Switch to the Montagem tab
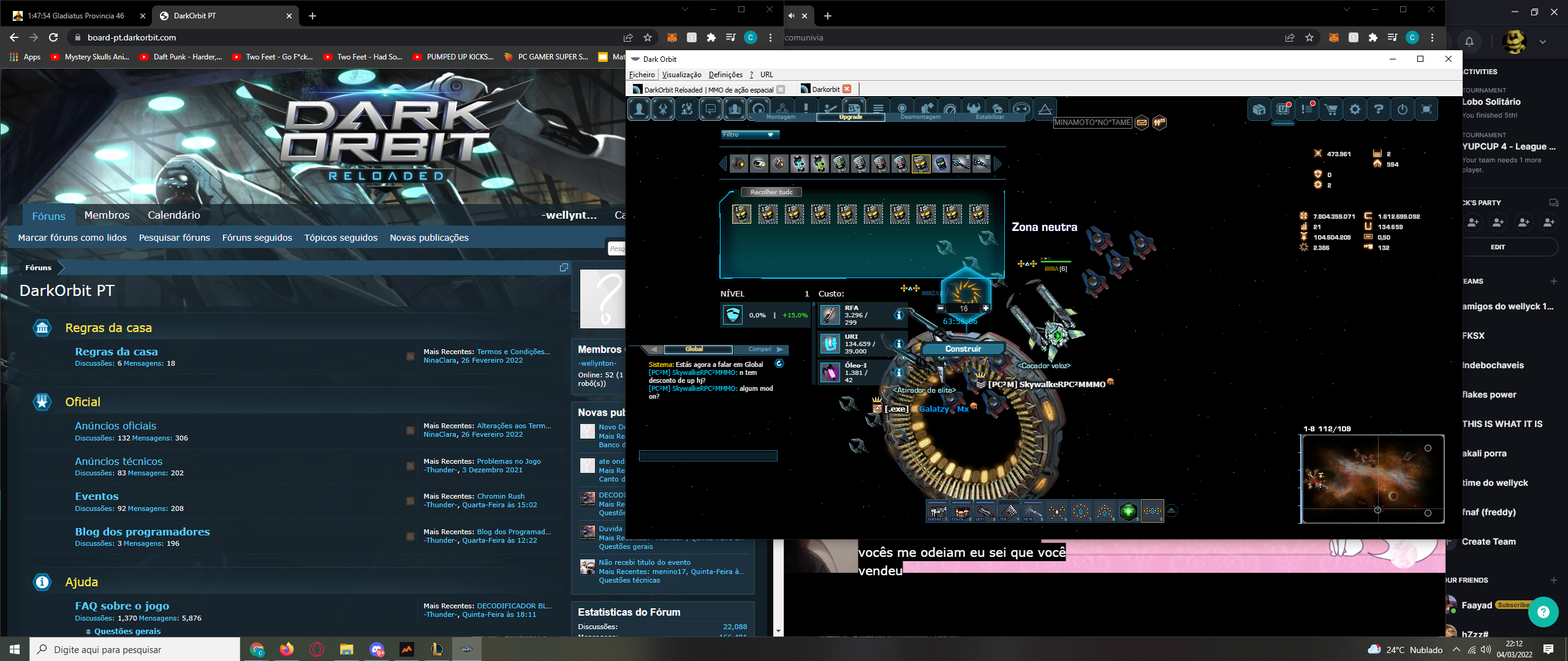Viewport: 1568px width, 661px height. point(781,117)
